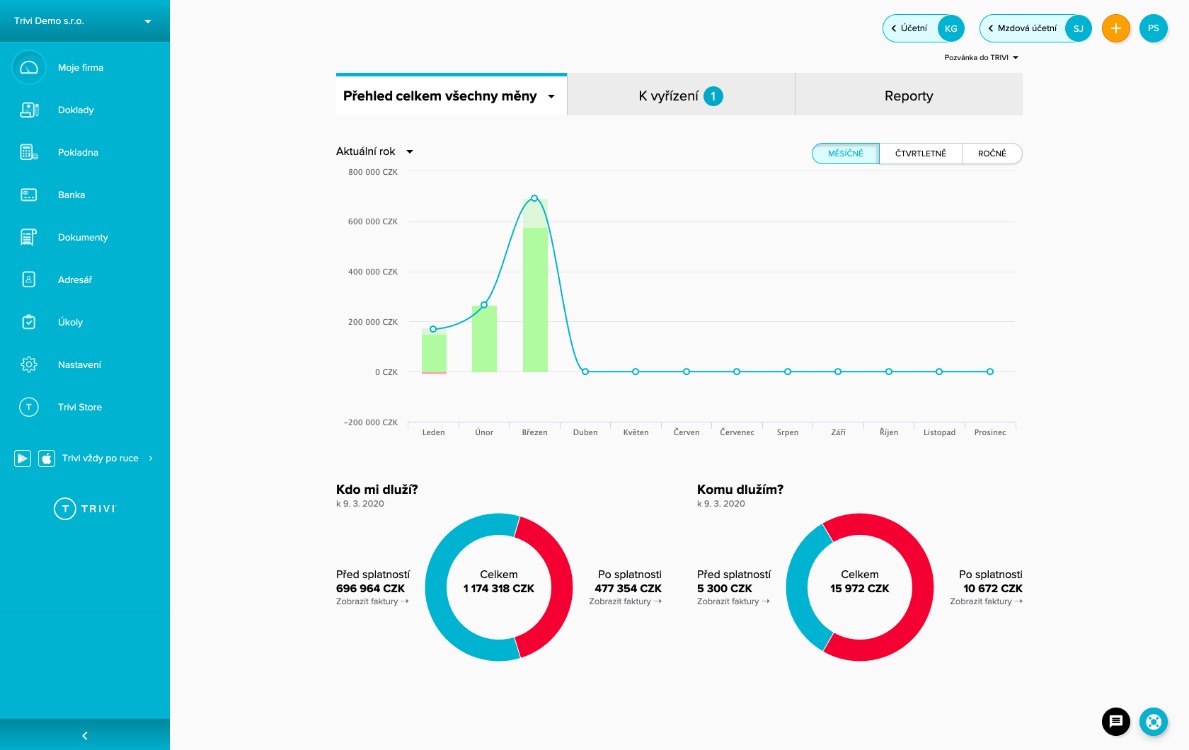Viewport: 1189px width, 750px height.
Task: Switch to the K vyřízení tab
Action: pyautogui.click(x=681, y=96)
